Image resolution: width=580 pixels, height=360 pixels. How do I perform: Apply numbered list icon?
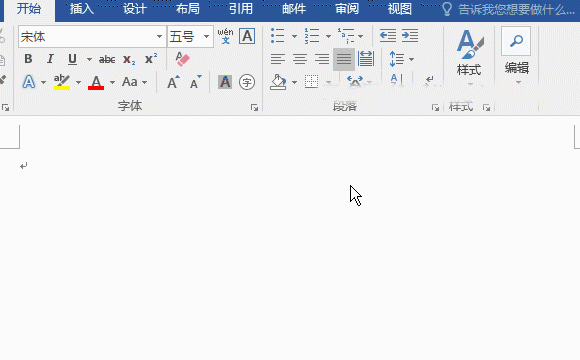(x=311, y=36)
